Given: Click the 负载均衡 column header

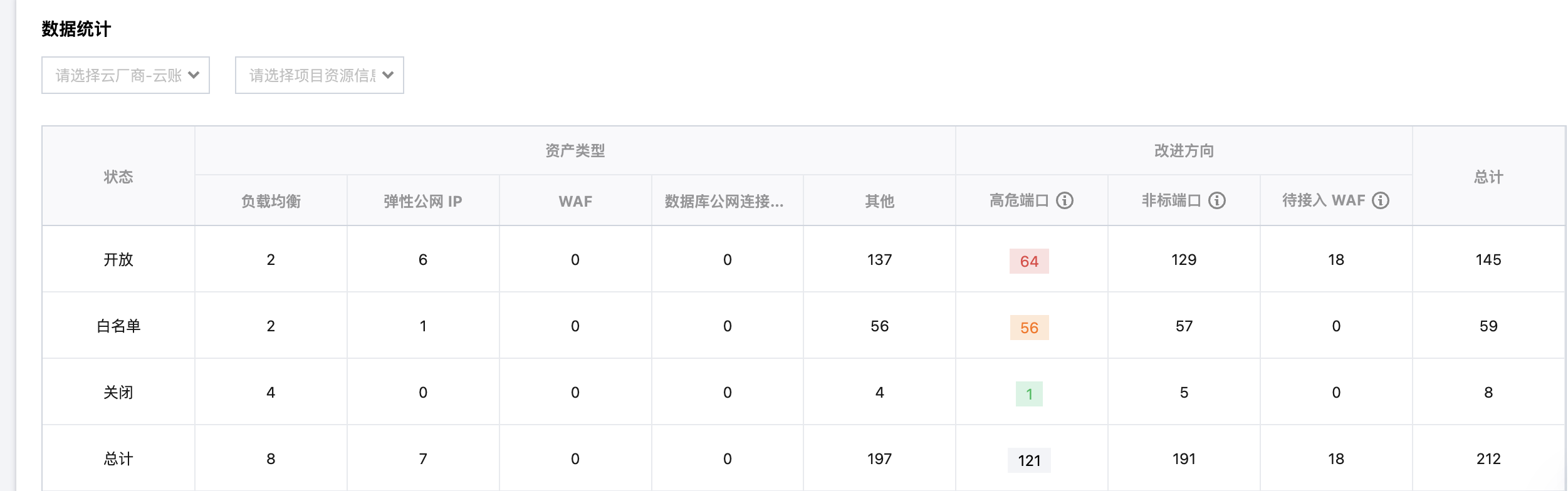Looking at the screenshot, I should coord(271,201).
